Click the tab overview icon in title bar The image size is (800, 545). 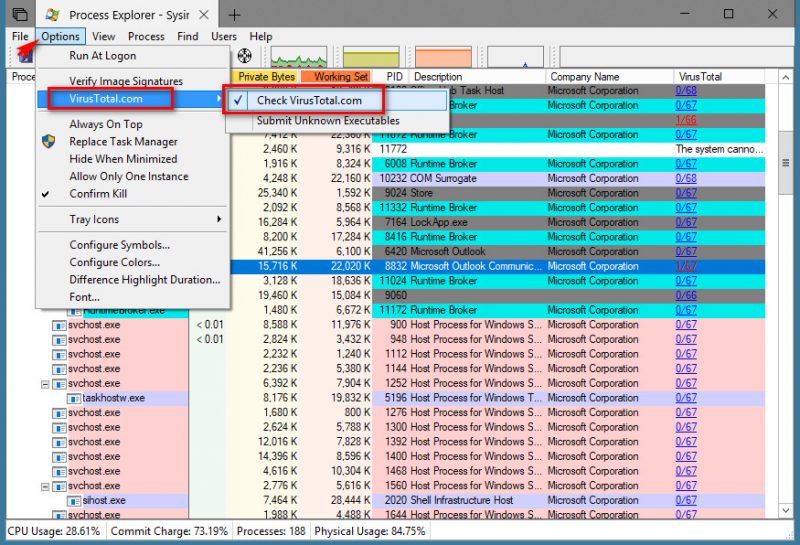pos(19,14)
